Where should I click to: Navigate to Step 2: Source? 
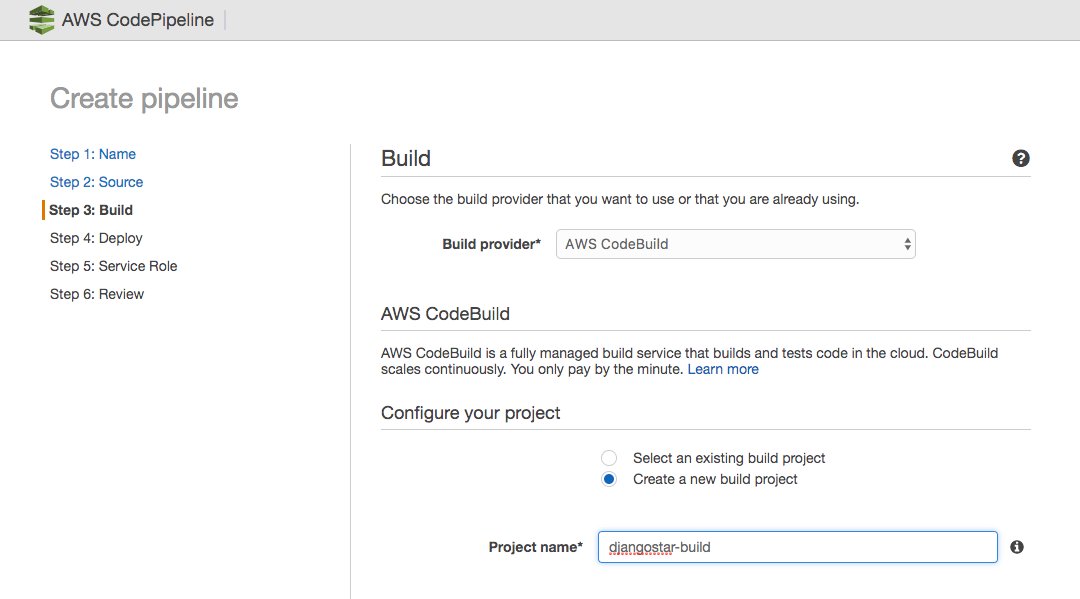(96, 182)
